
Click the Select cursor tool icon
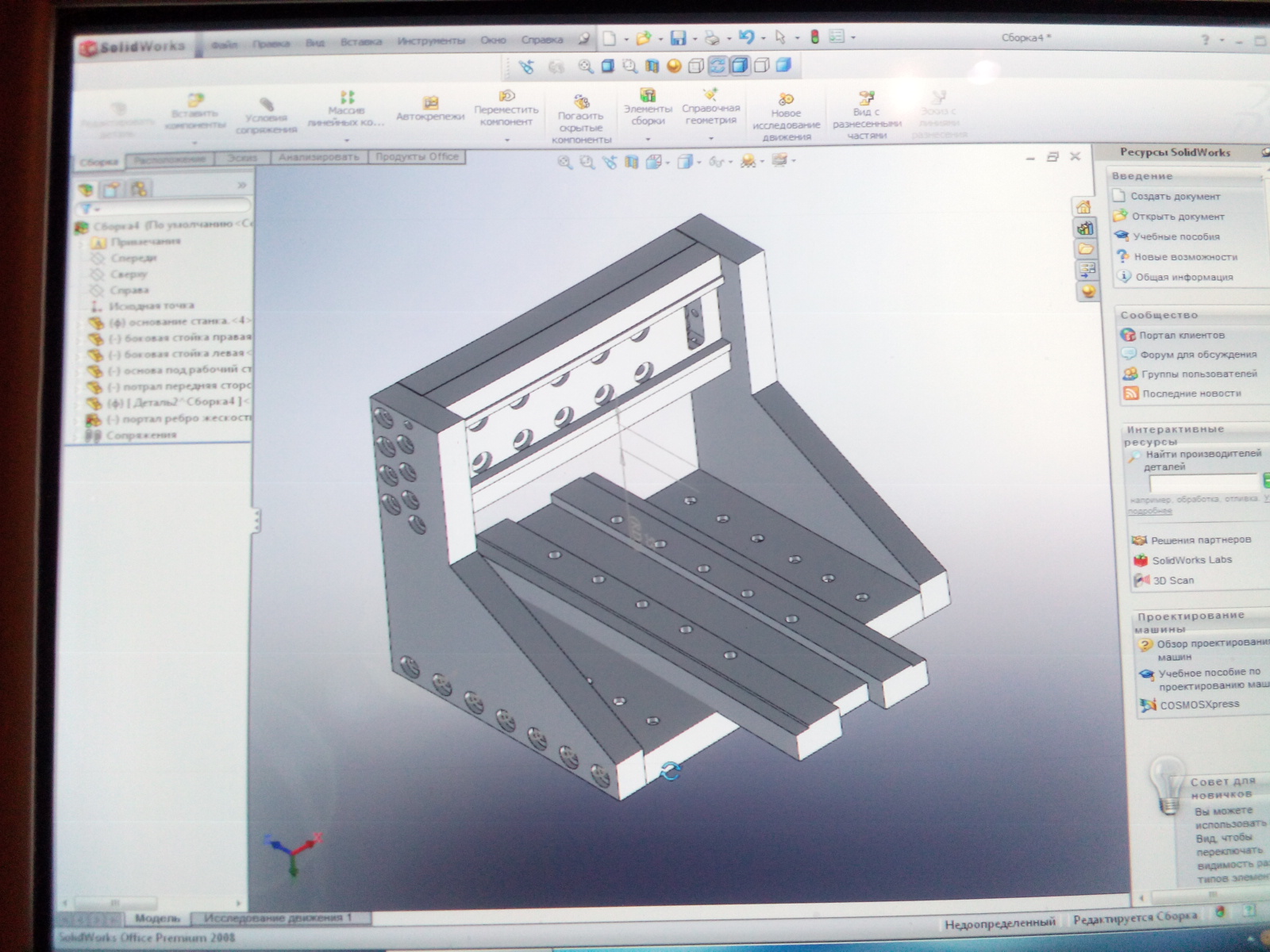(x=780, y=37)
